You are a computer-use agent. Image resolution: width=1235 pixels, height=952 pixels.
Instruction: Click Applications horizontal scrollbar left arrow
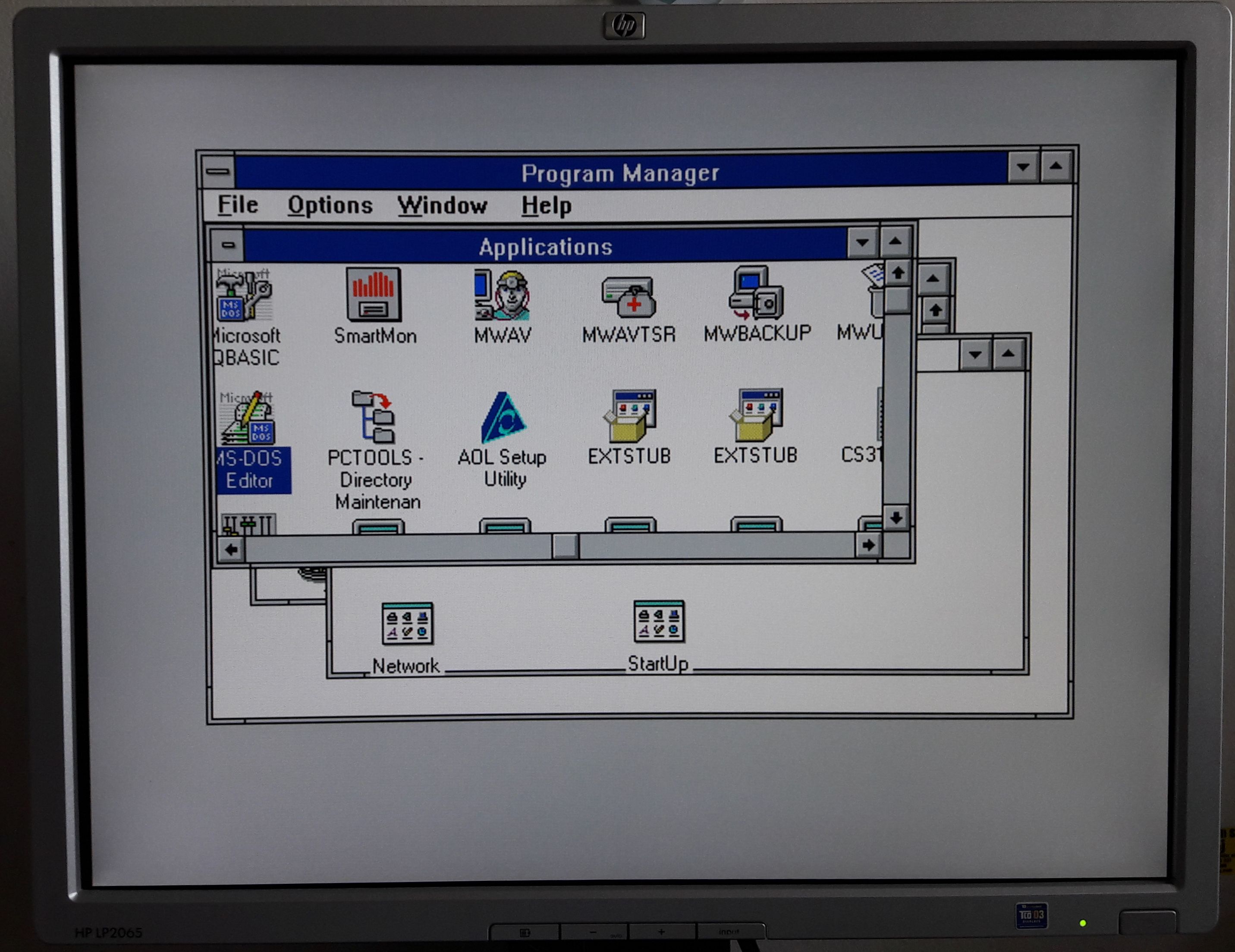(231, 549)
